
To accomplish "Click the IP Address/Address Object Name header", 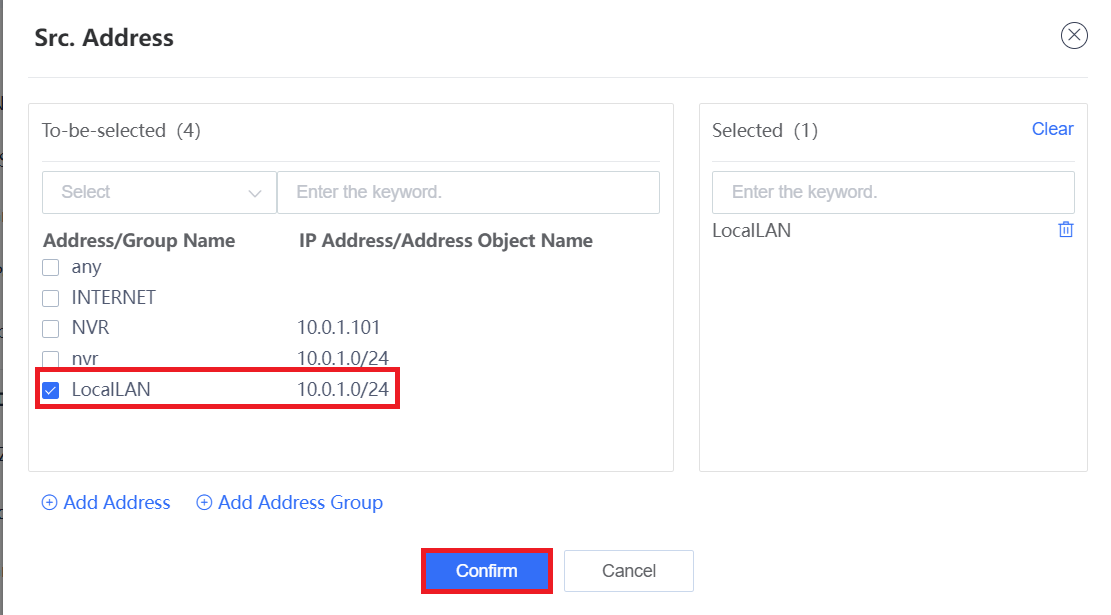I will pyautogui.click(x=446, y=241).
